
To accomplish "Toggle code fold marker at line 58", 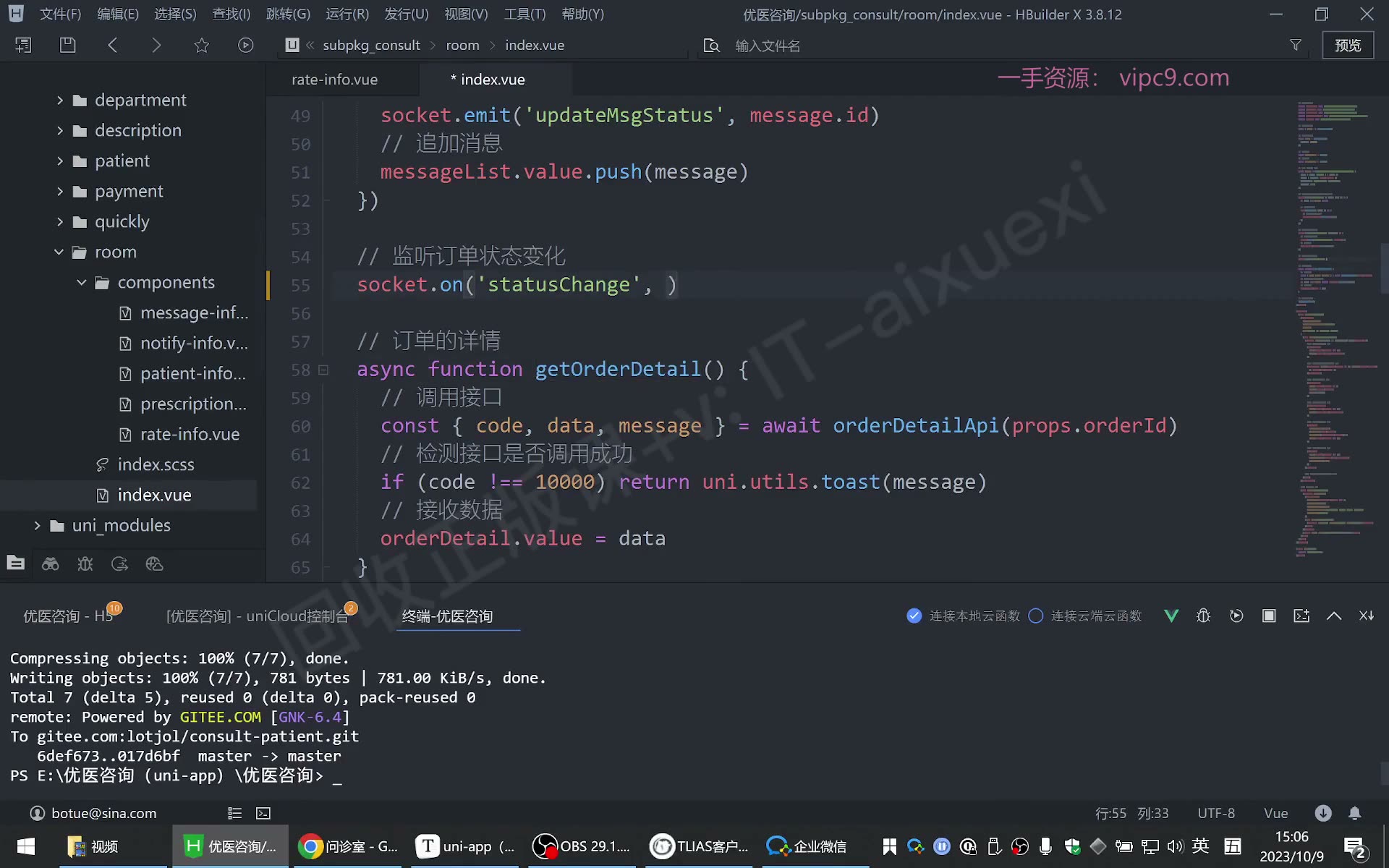I will pyautogui.click(x=323, y=370).
